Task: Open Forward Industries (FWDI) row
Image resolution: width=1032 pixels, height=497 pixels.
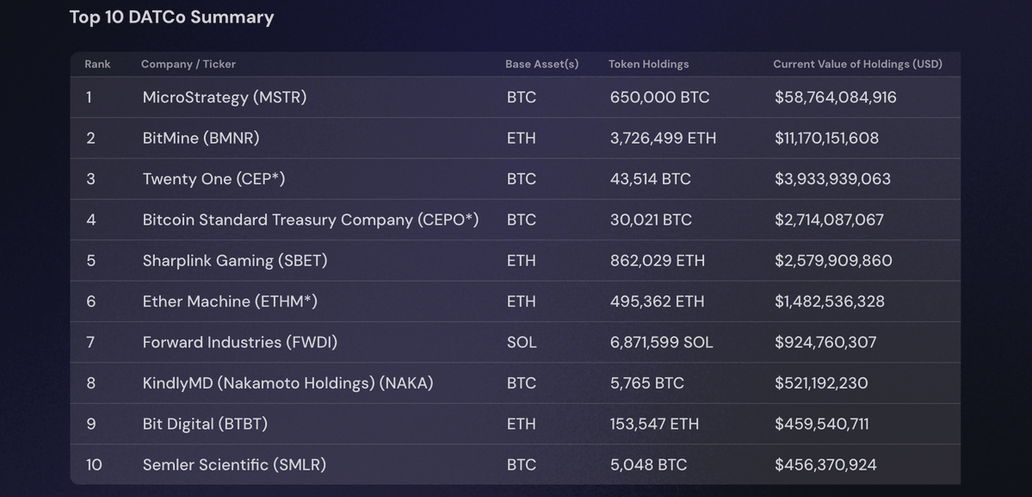Action: (x=239, y=342)
